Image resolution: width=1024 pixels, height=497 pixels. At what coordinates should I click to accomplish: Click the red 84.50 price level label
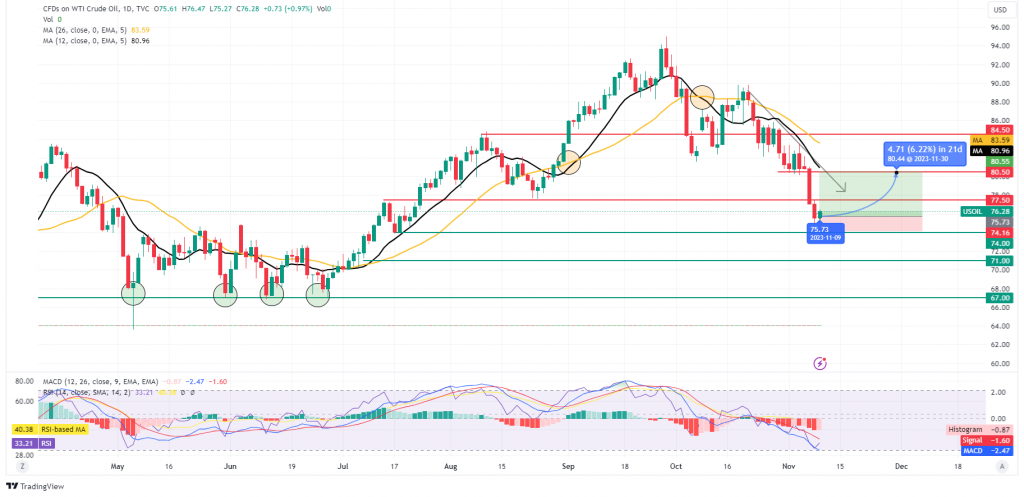pyautogui.click(x=1000, y=129)
